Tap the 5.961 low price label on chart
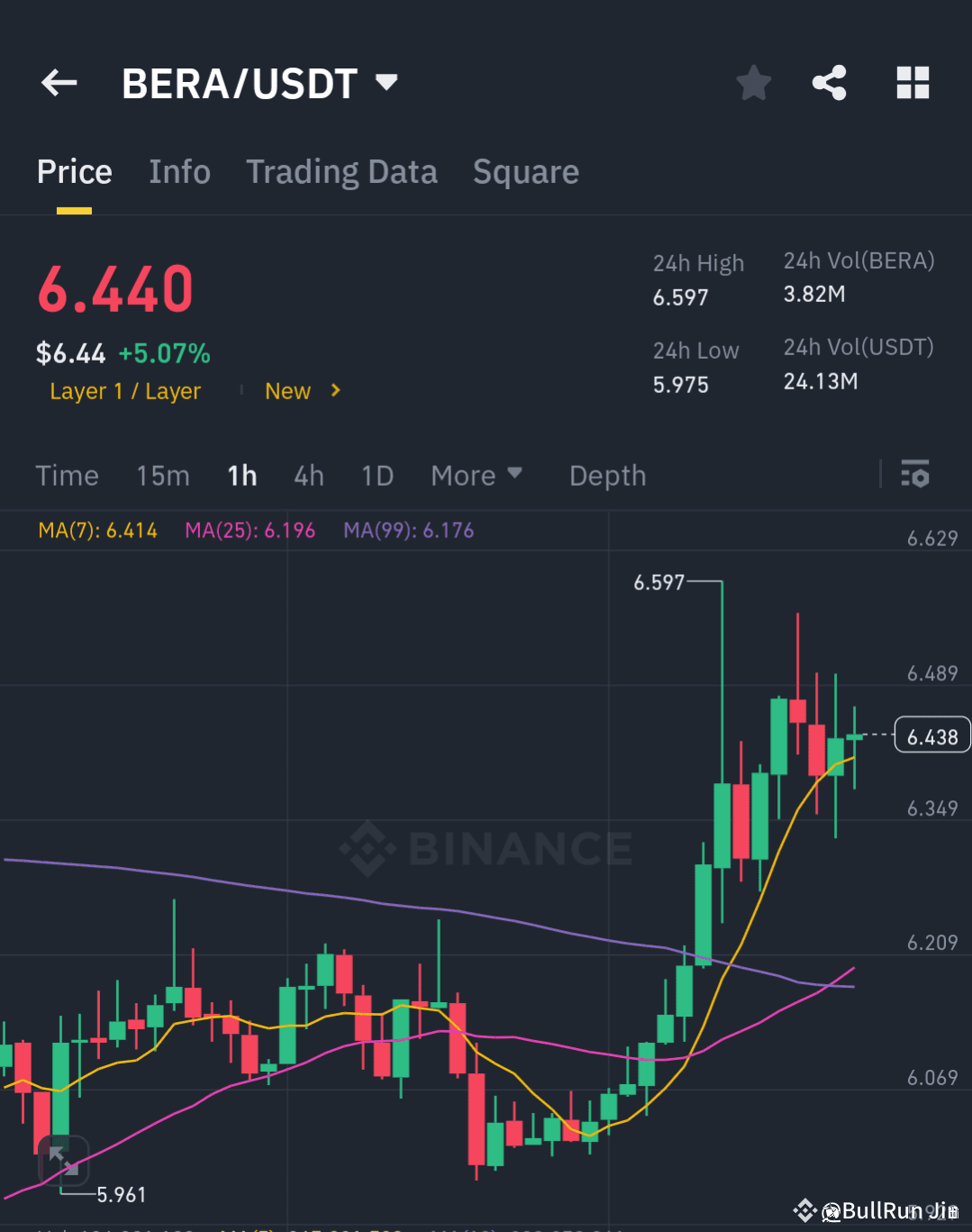This screenshot has width=972, height=1232. (121, 1195)
